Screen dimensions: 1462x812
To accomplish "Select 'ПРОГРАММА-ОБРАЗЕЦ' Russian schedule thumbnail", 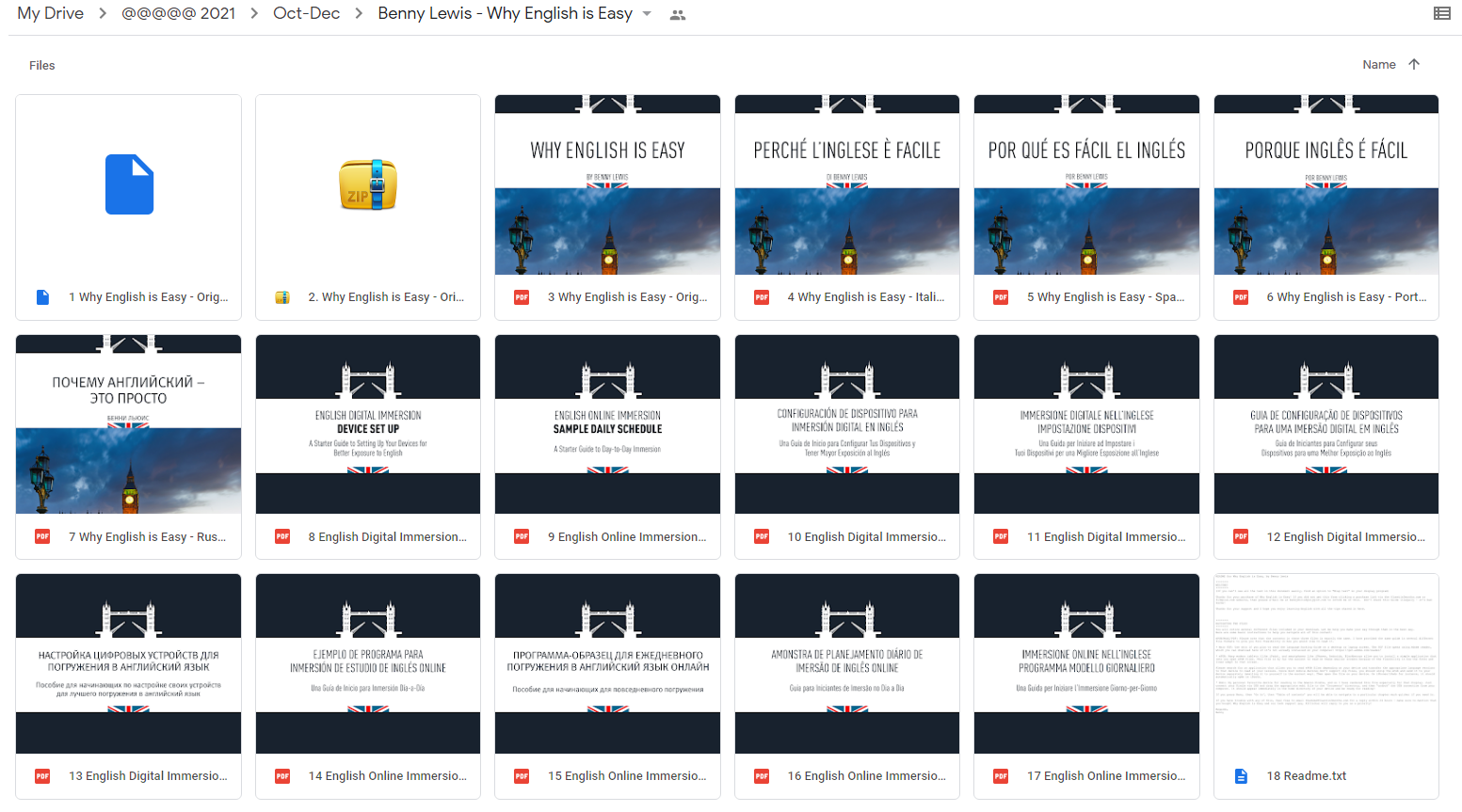I will [608, 663].
